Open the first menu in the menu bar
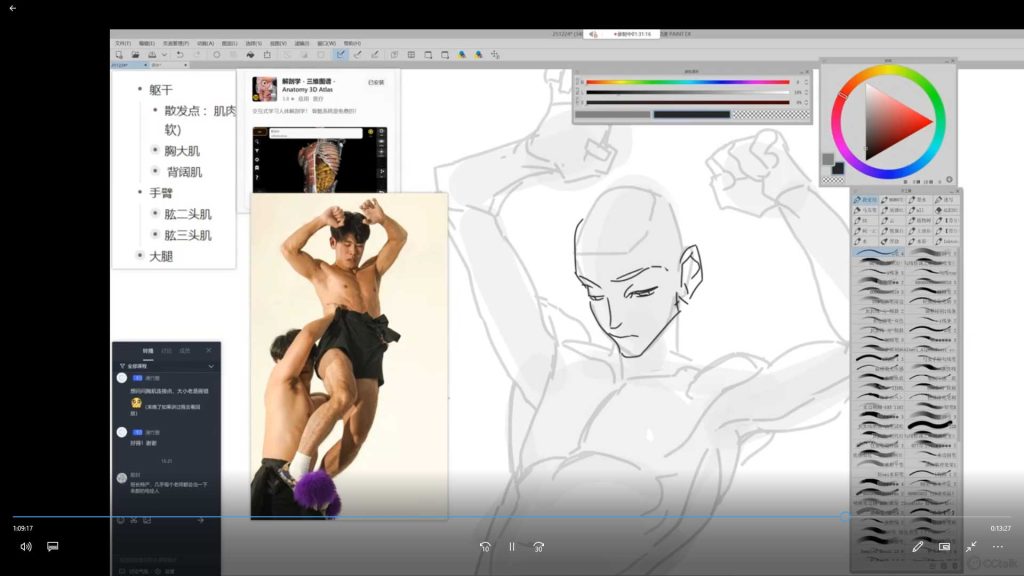Image resolution: width=1024 pixels, height=576 pixels. 123,43
